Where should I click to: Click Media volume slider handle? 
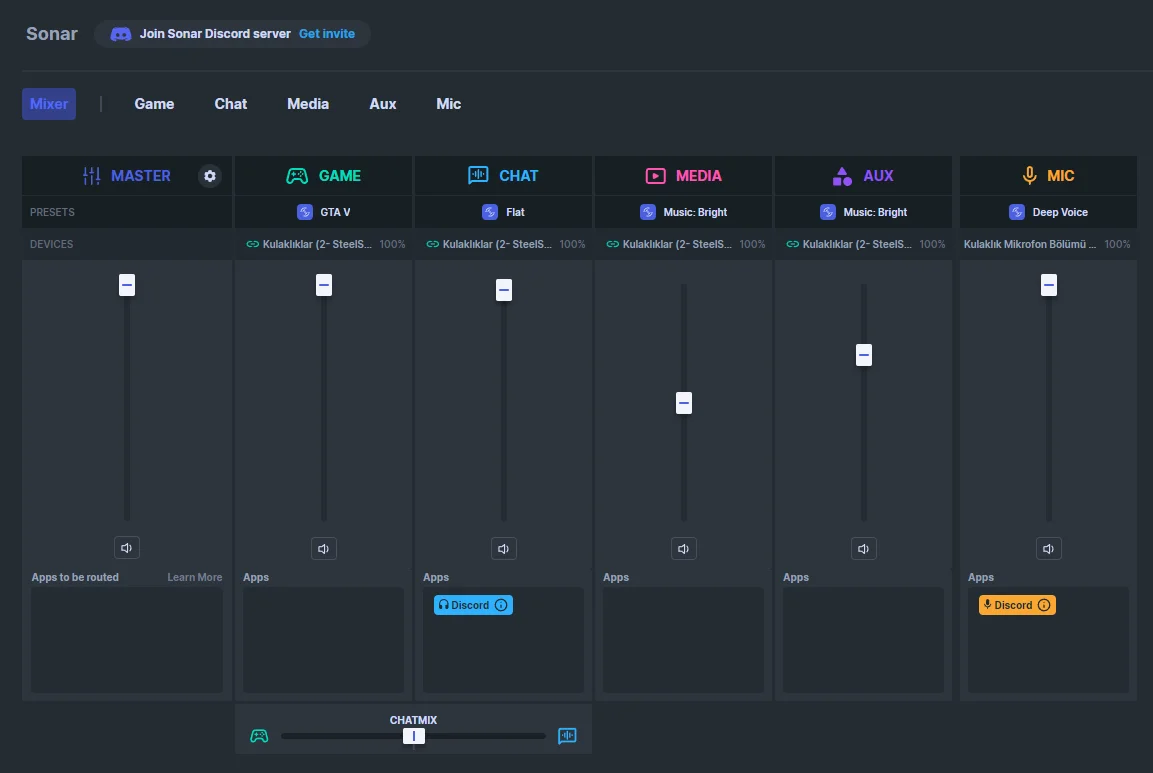coord(684,403)
